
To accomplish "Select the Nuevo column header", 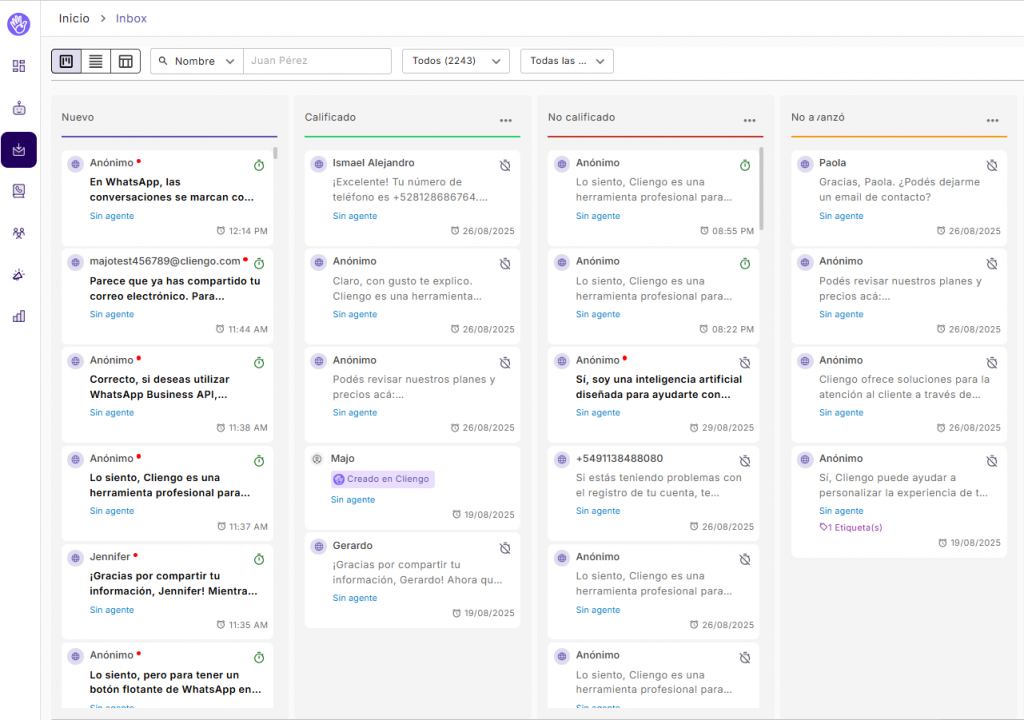I will tap(78, 117).
